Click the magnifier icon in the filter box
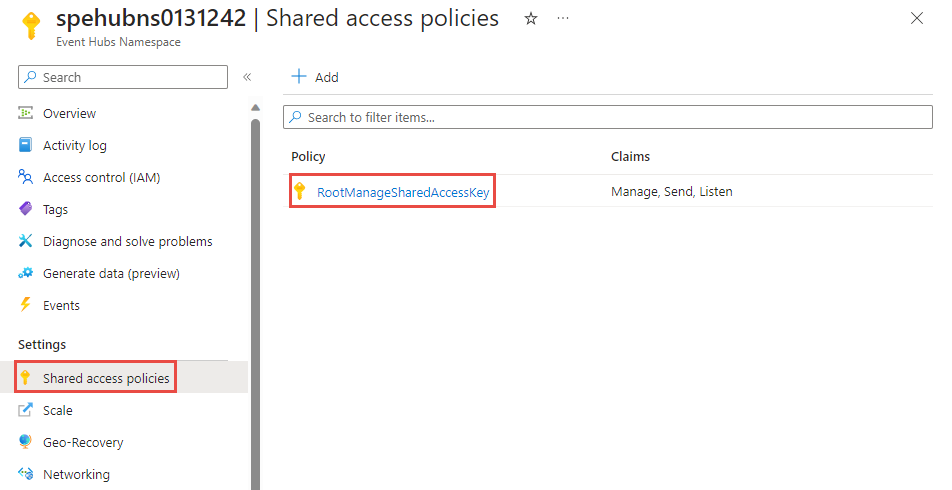Viewport: 952px width, 490px height. [x=295, y=117]
